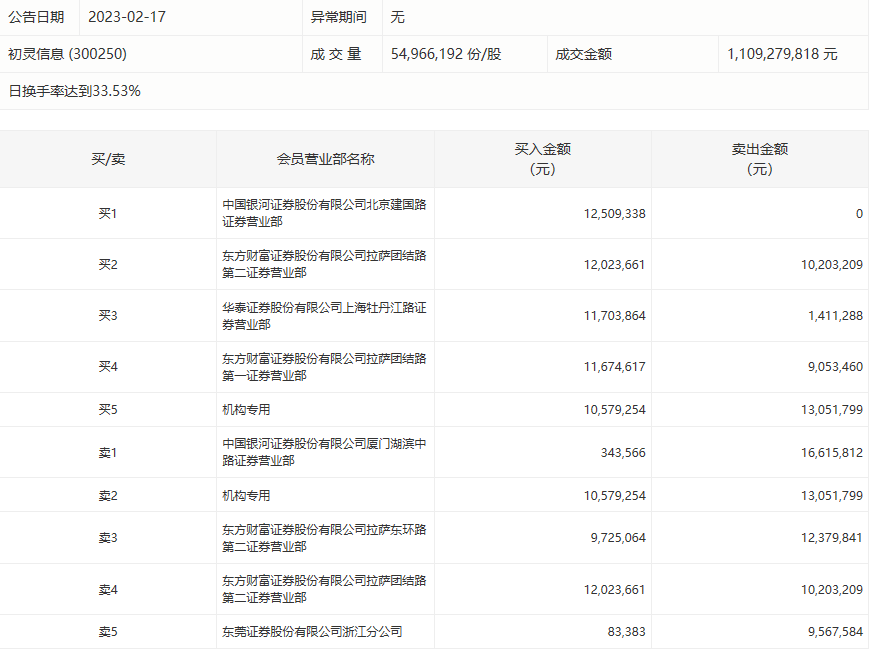This screenshot has height=654, width=870.
Task: Click 机构专用 in the 卖2 row
Action: click(246, 495)
